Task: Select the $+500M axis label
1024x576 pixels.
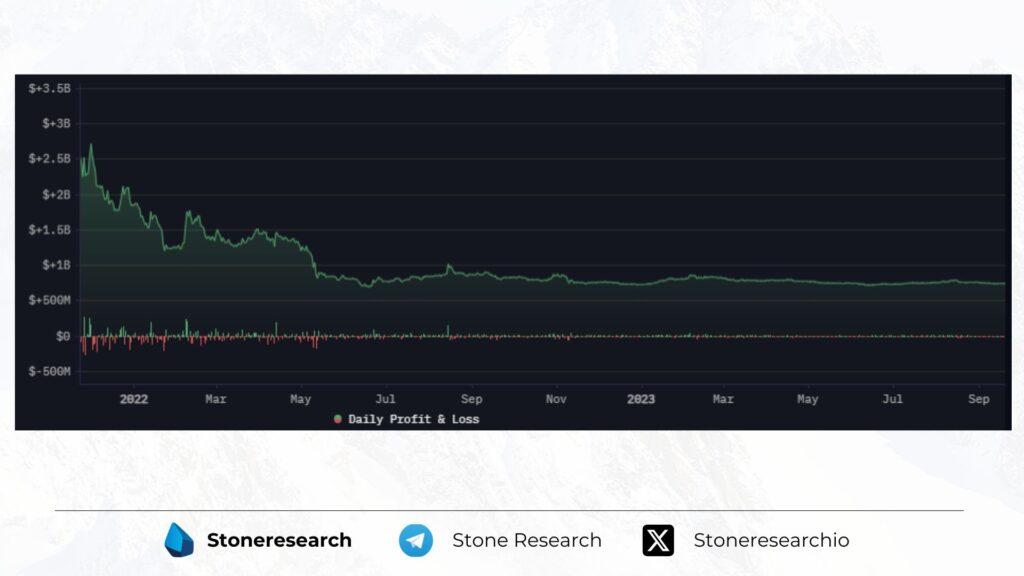Action: pyautogui.click(x=49, y=300)
